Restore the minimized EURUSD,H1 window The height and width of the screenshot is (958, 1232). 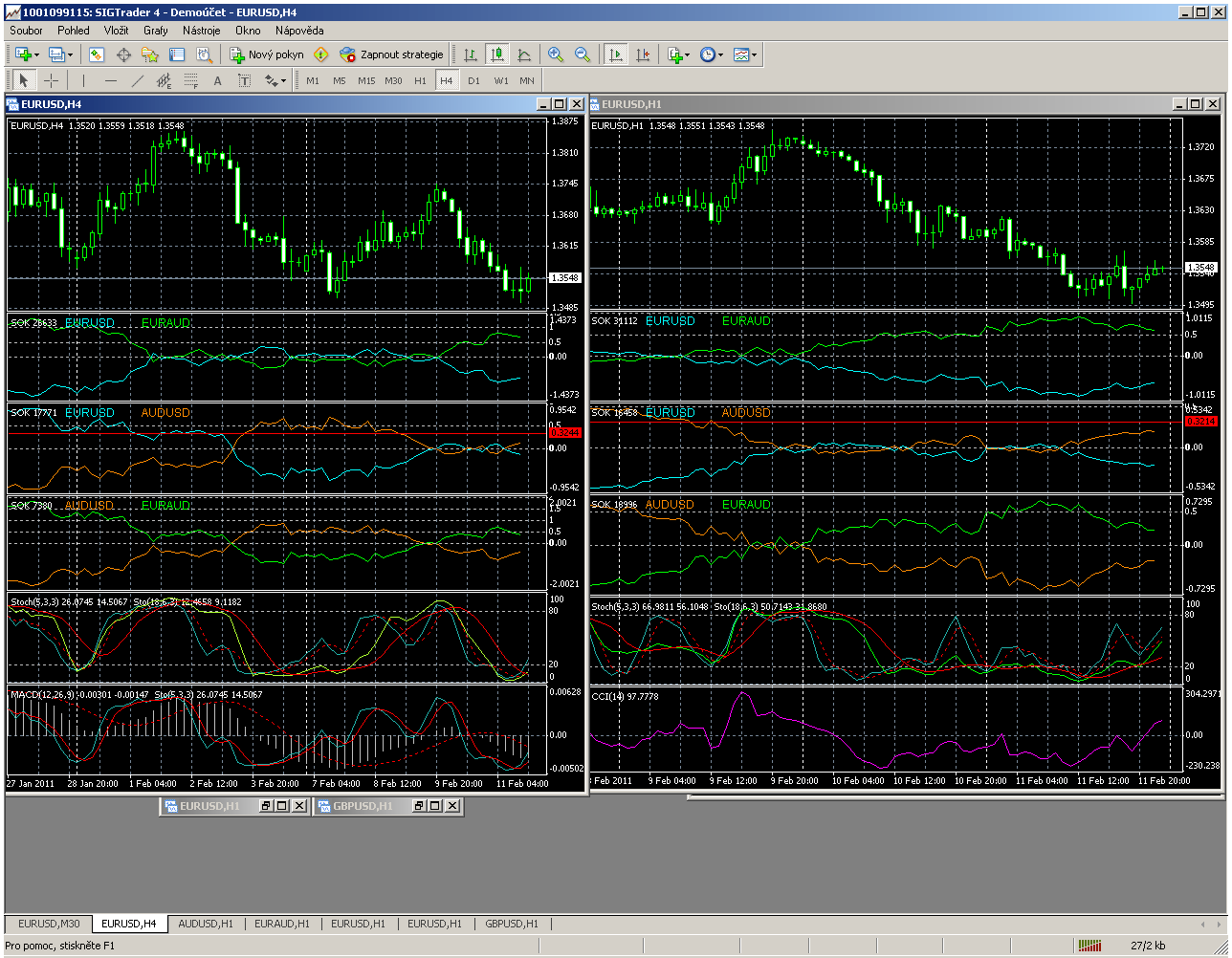[x=266, y=806]
